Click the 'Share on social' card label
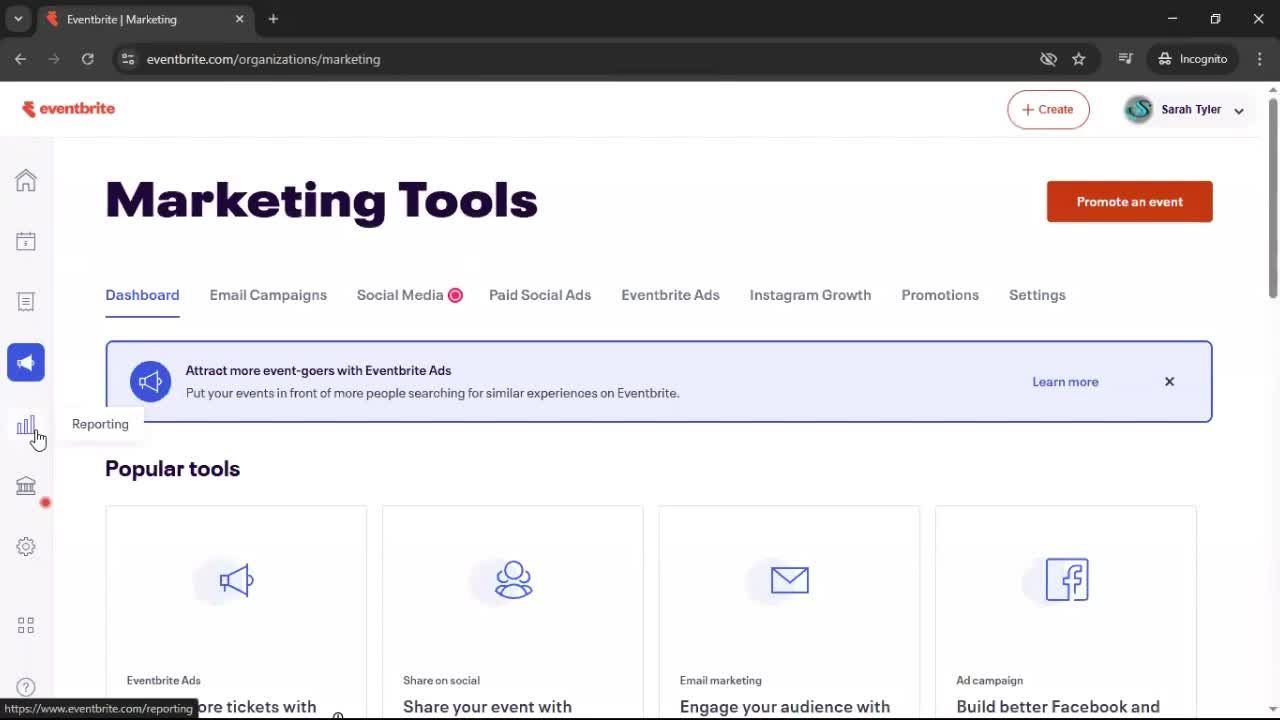 (x=441, y=680)
